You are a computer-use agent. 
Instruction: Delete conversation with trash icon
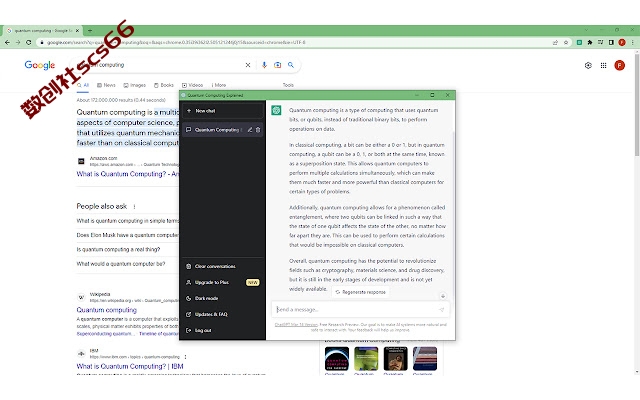(258, 130)
